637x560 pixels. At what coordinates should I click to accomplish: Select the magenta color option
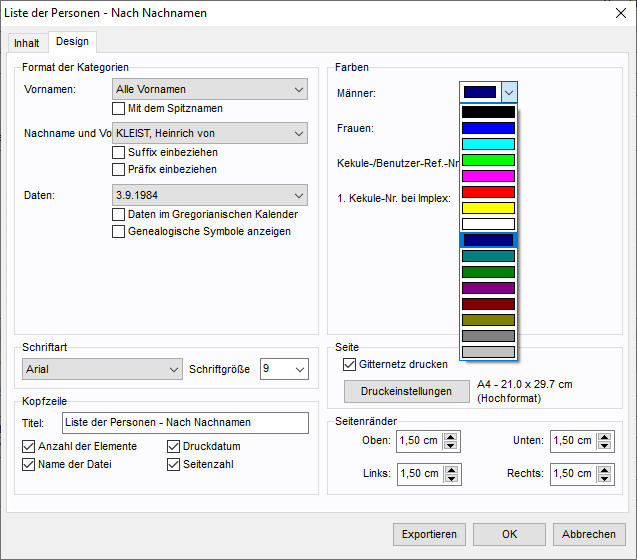point(488,176)
